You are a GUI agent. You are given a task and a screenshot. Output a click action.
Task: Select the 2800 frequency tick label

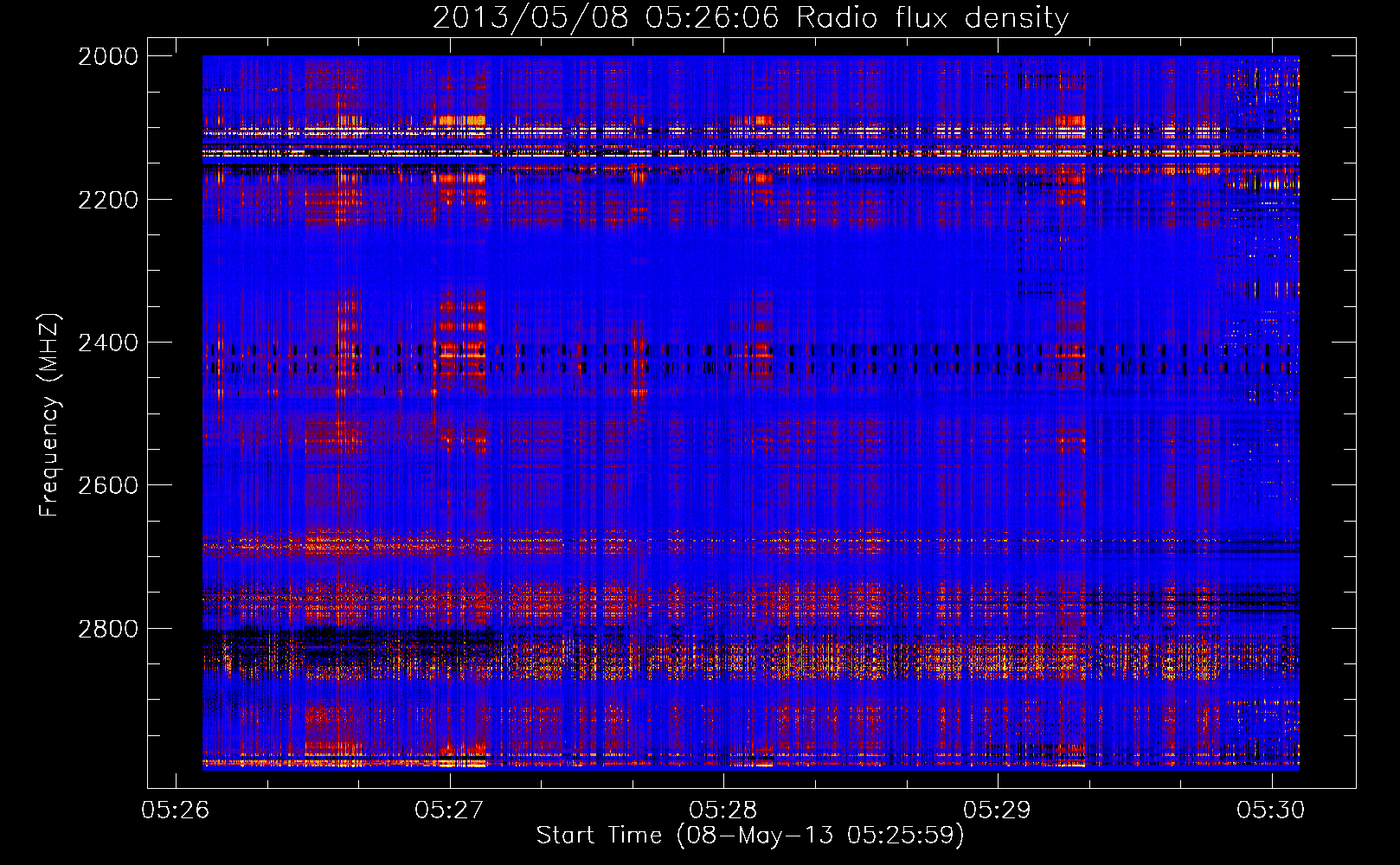(x=108, y=629)
